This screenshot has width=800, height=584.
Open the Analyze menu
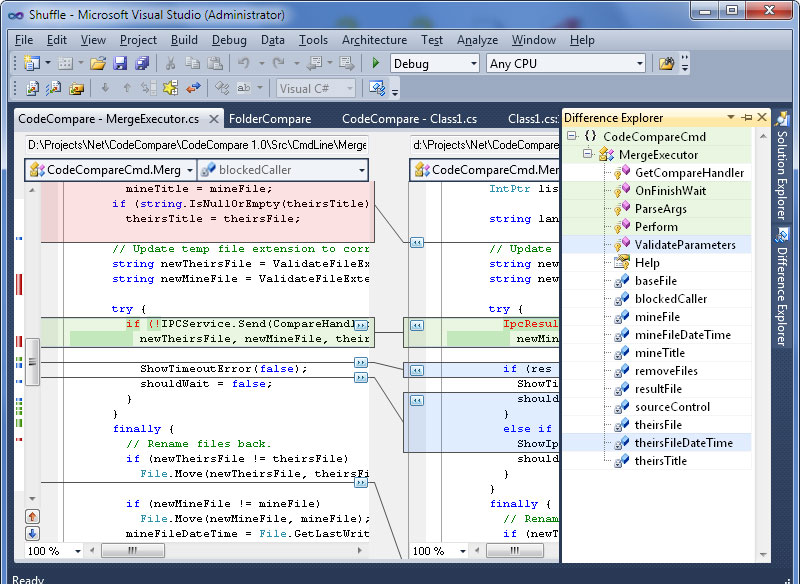[x=477, y=40]
